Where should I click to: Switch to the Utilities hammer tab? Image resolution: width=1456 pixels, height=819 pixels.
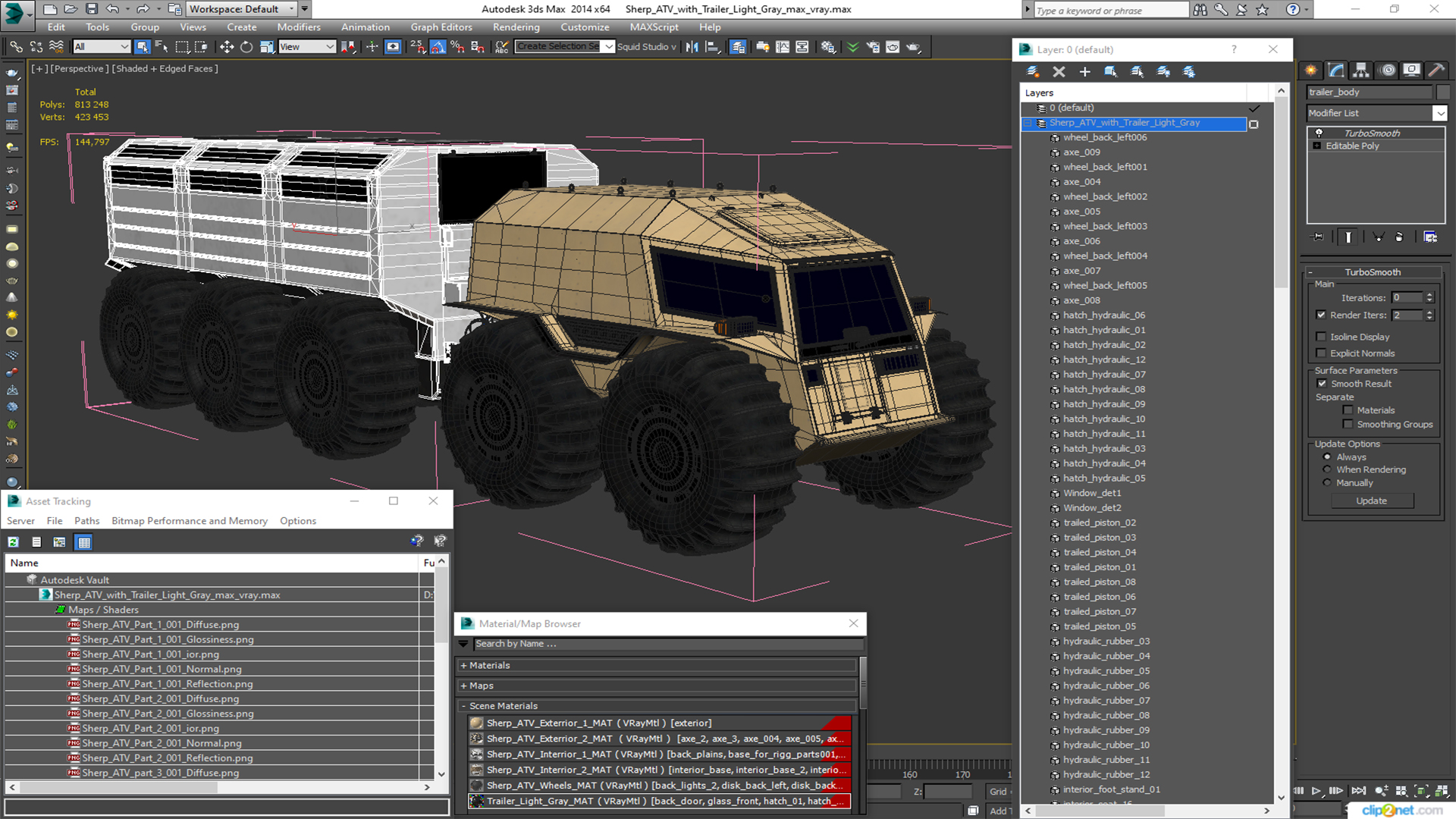click(x=1436, y=70)
